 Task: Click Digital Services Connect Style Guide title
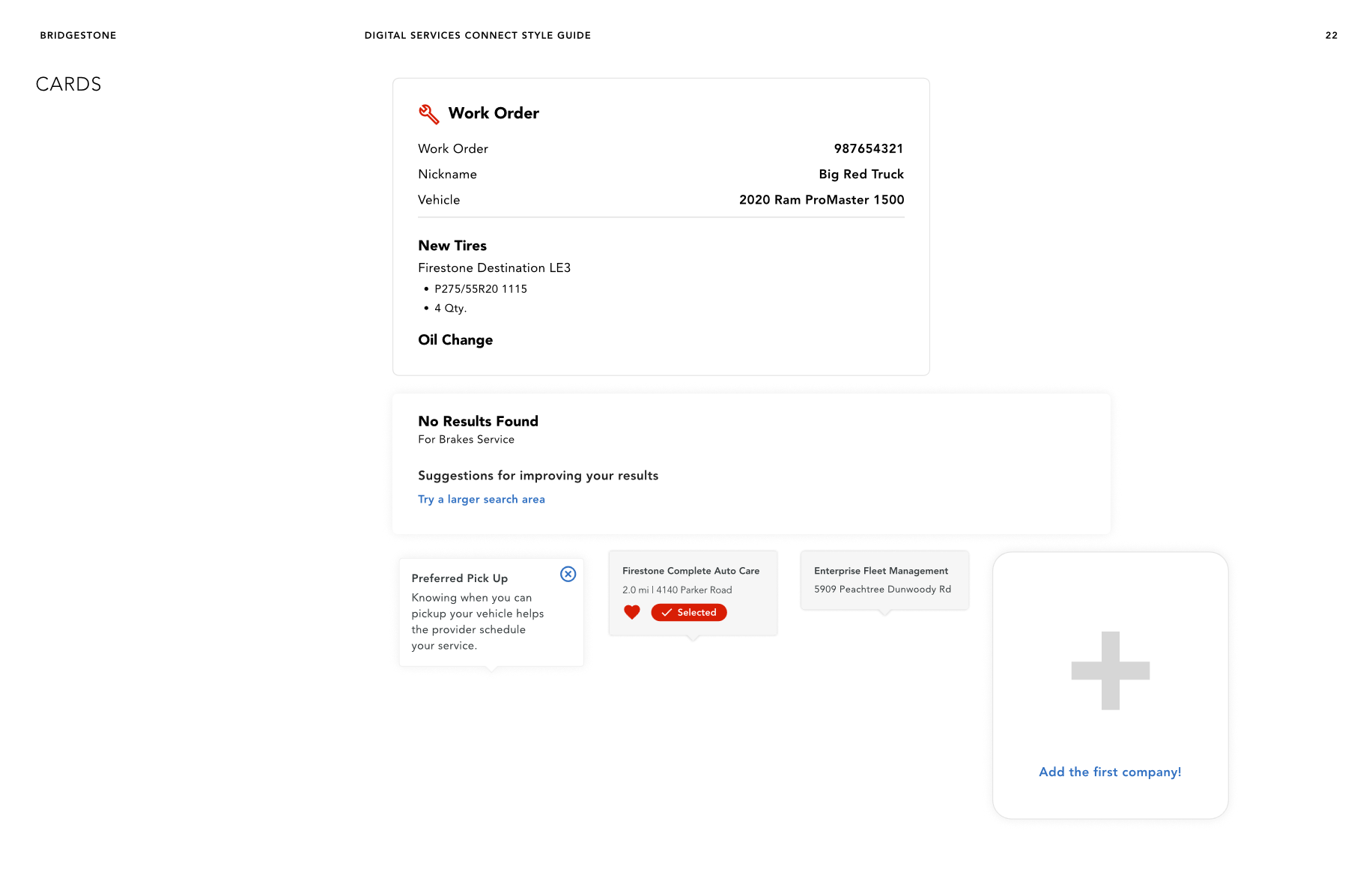[x=477, y=35]
